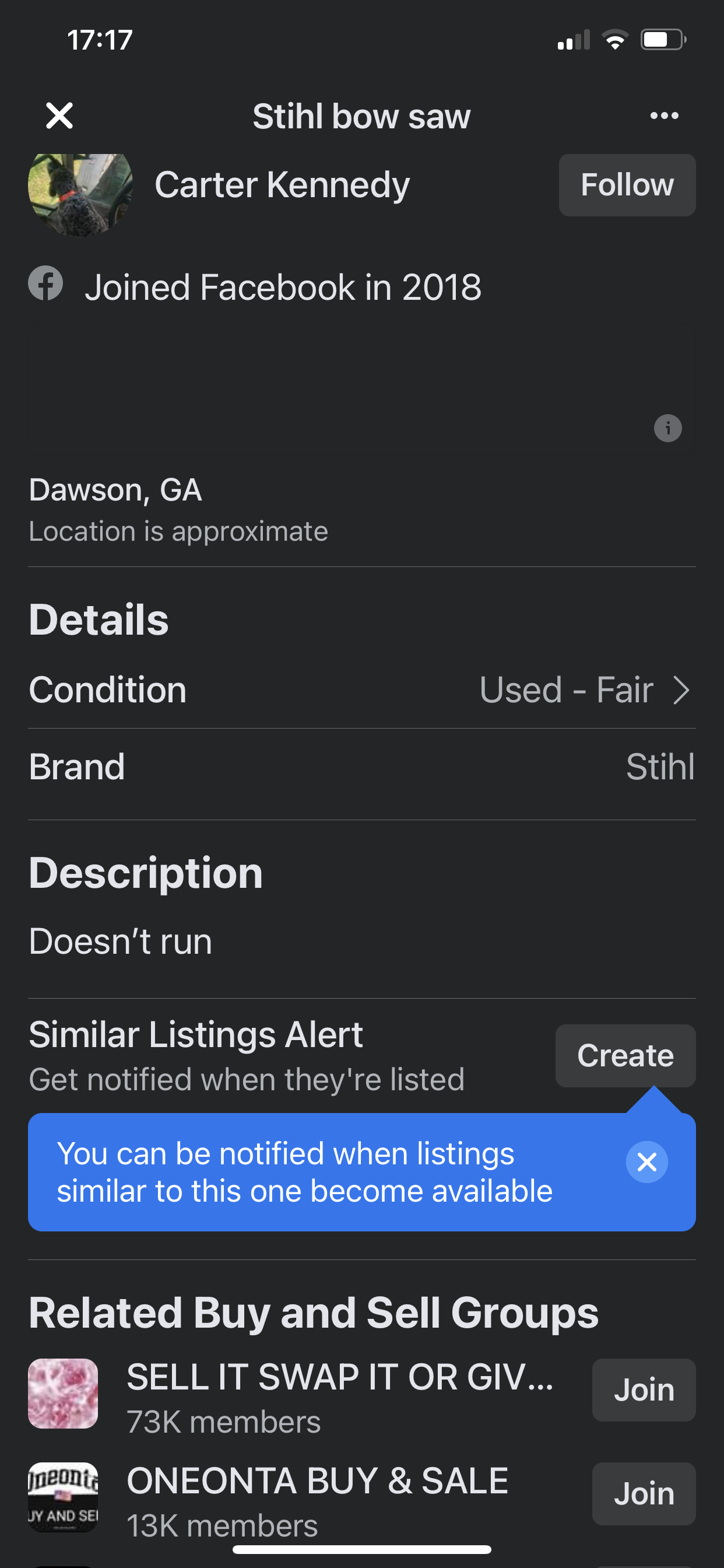Open the SELL IT SWAP IT group icon
Screen dimensions: 724x1568
[x=64, y=1394]
